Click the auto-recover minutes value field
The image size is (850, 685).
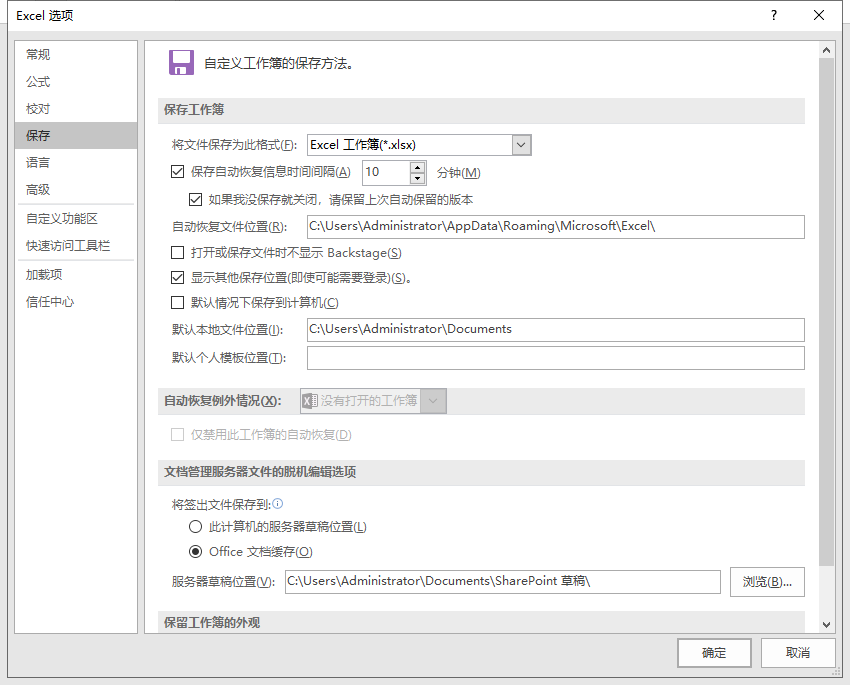[x=386, y=172]
